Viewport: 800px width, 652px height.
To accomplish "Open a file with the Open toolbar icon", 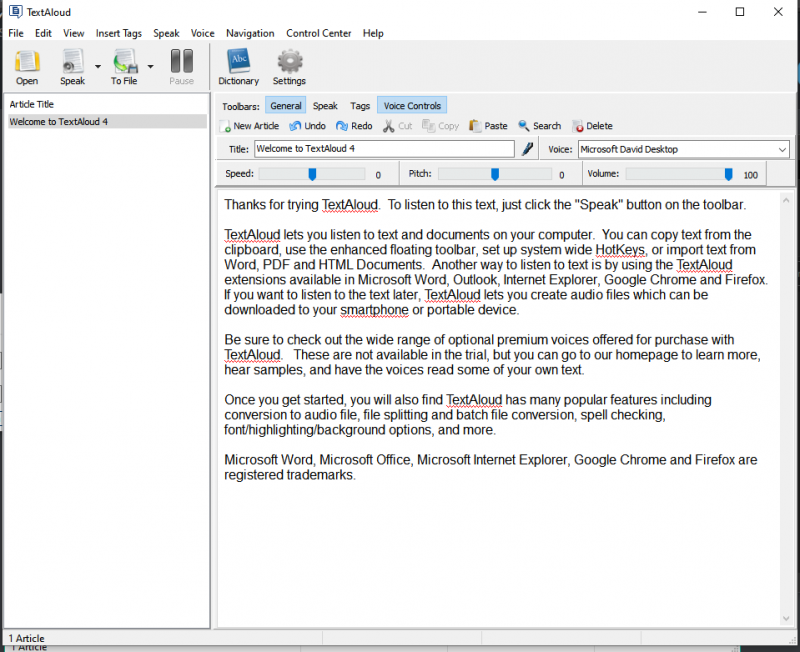I will [27, 67].
